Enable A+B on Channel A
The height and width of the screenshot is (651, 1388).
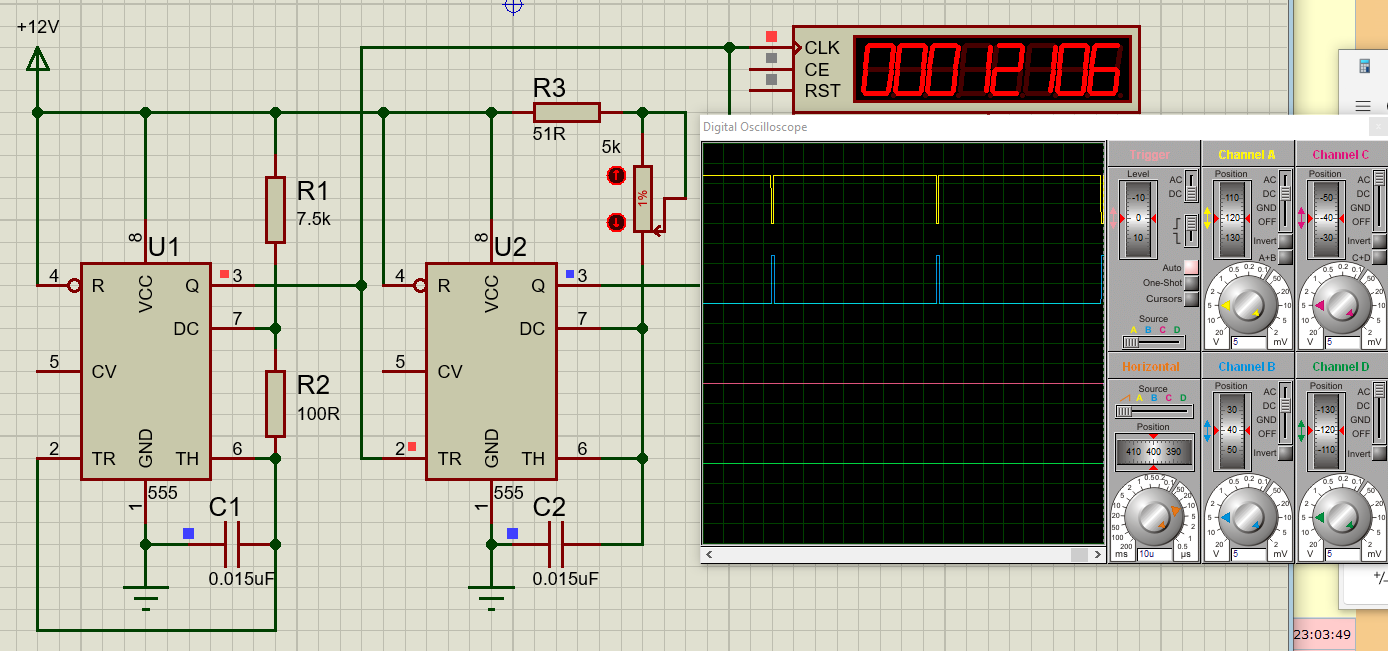coord(1285,257)
